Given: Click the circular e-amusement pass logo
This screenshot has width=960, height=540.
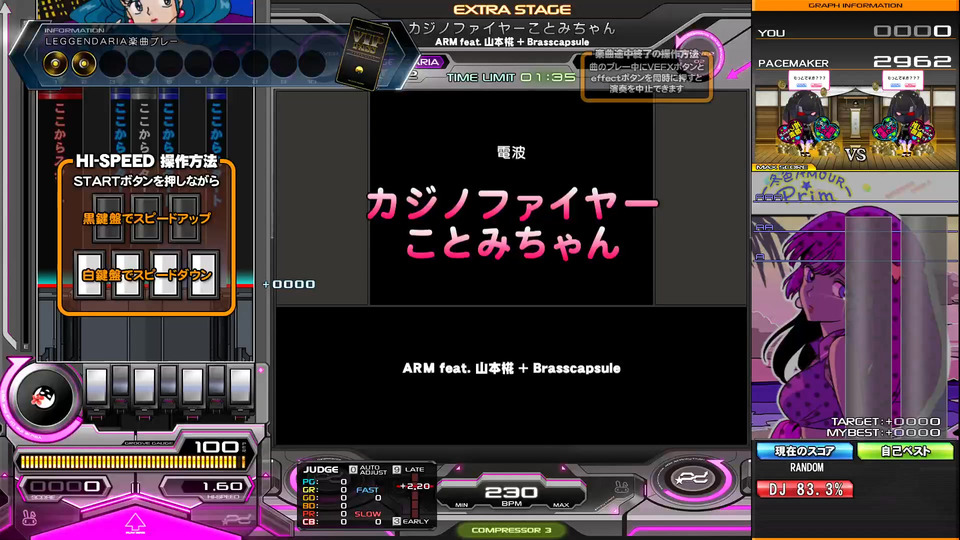Looking at the screenshot, I should click(x=692, y=479).
